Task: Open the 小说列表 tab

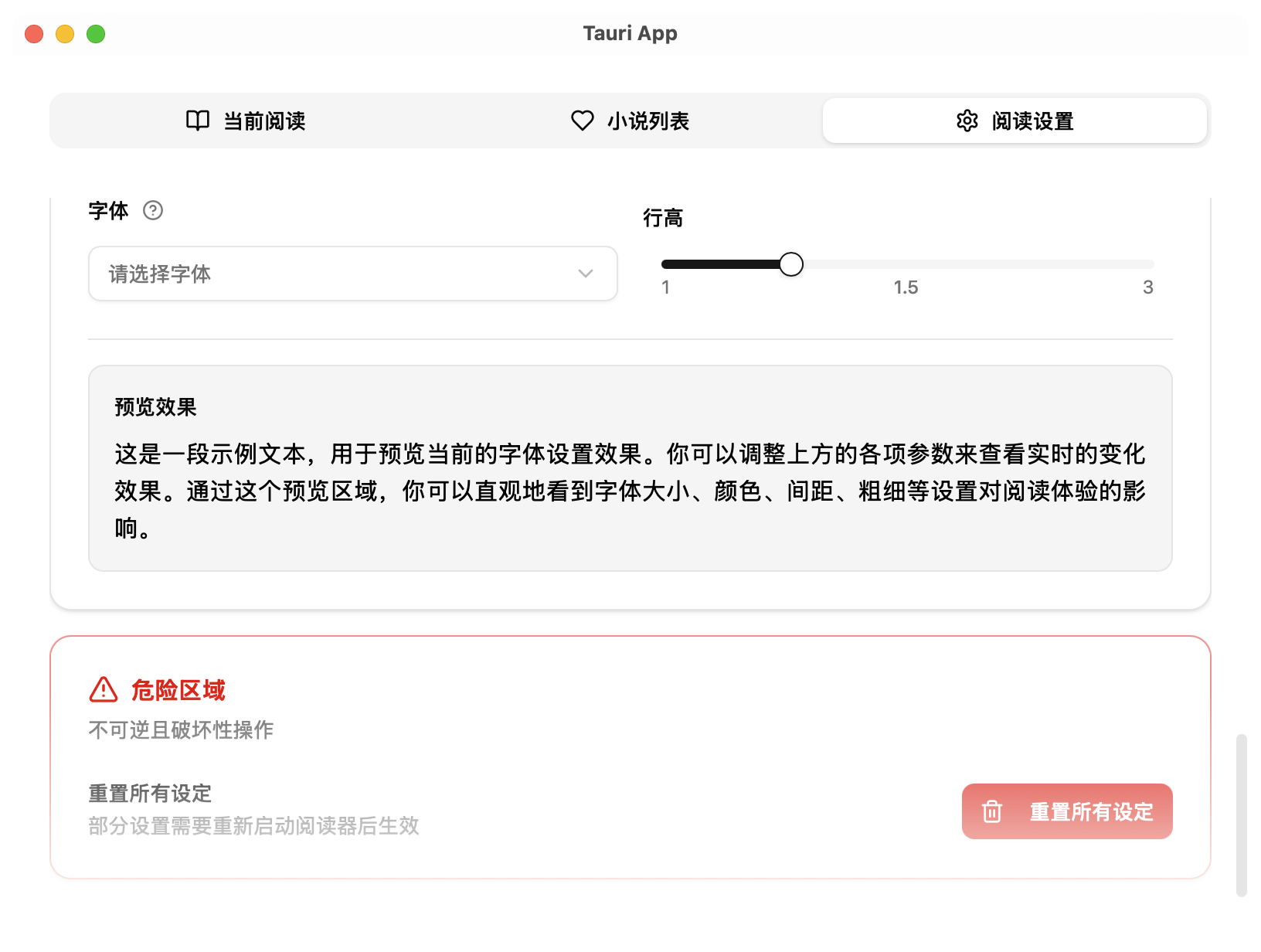Action: click(647, 121)
